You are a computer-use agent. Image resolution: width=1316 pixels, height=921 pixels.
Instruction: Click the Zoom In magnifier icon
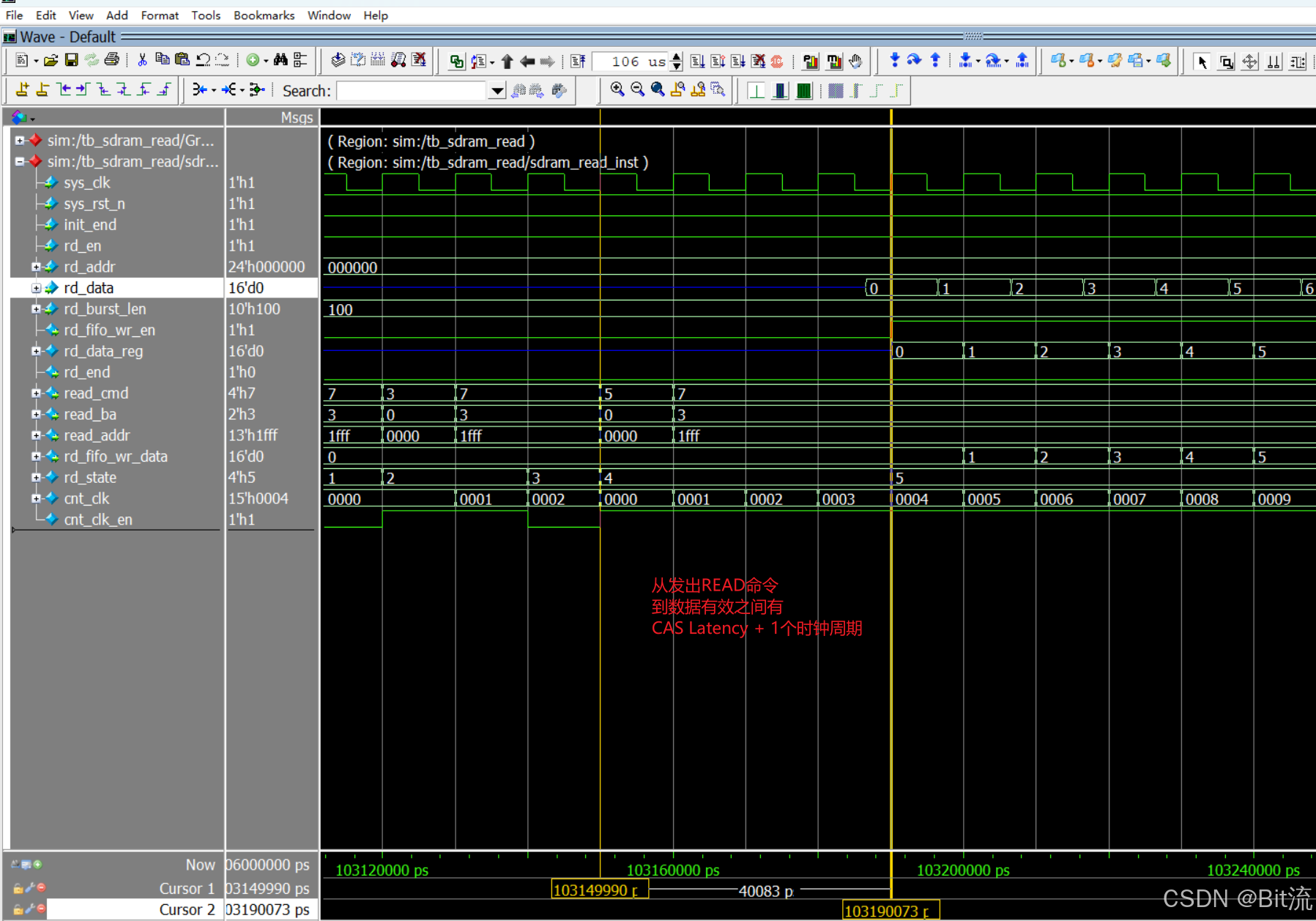(x=617, y=89)
